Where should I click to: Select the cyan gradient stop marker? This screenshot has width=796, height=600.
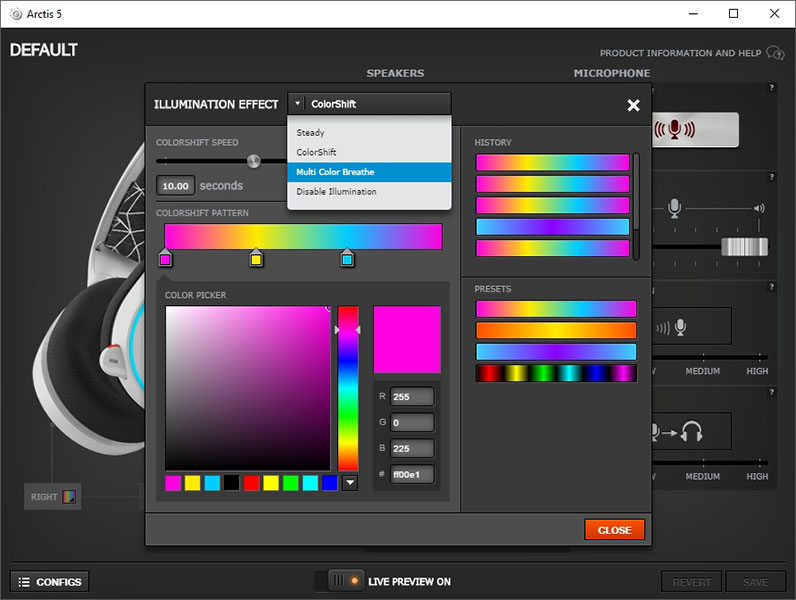(347, 258)
